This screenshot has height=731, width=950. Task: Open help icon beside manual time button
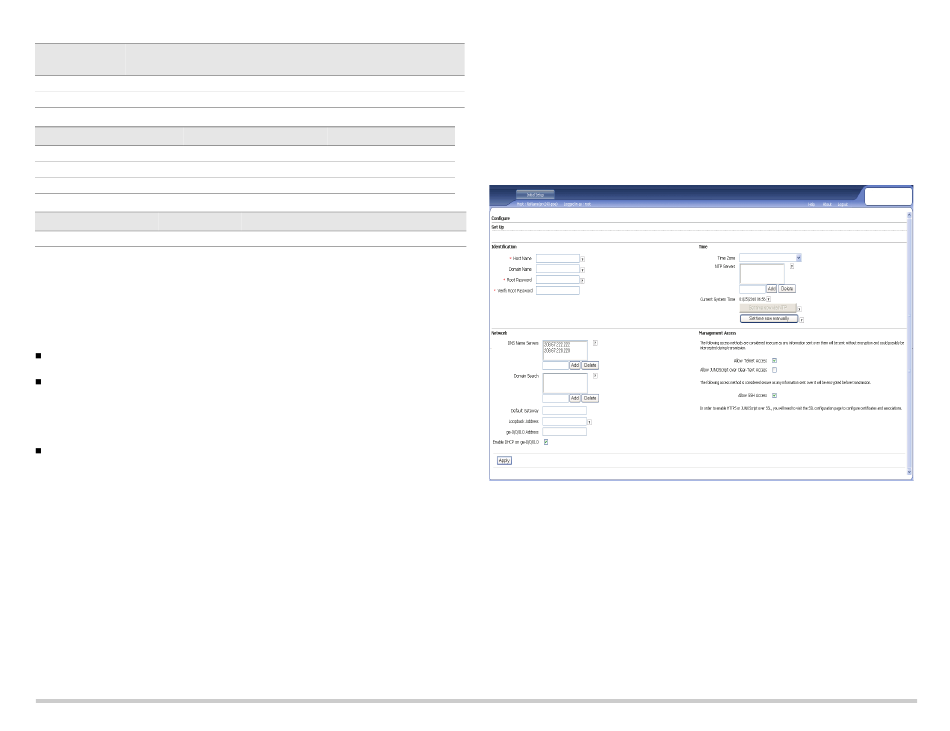(802, 320)
